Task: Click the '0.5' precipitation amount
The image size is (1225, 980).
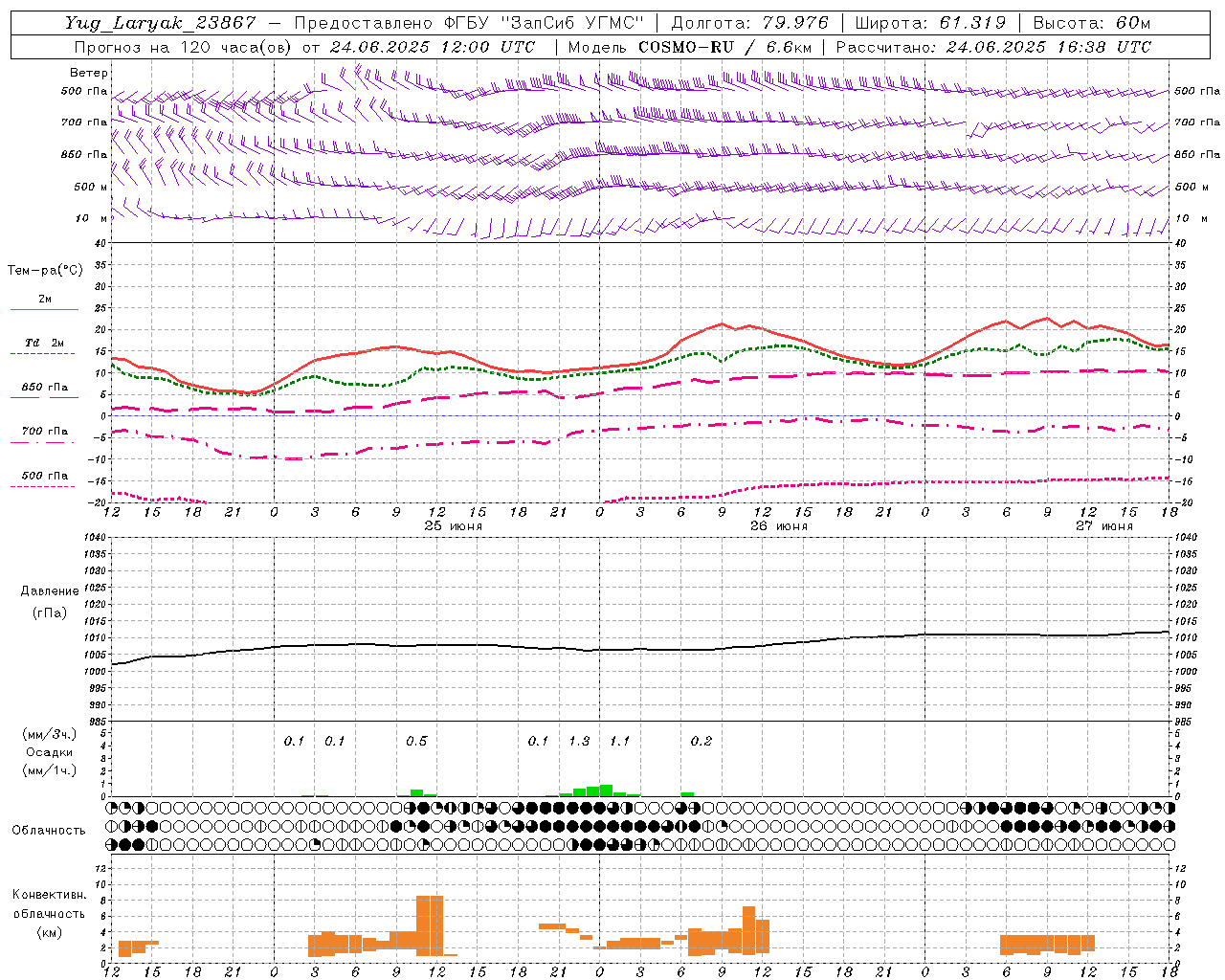Action: [x=416, y=741]
